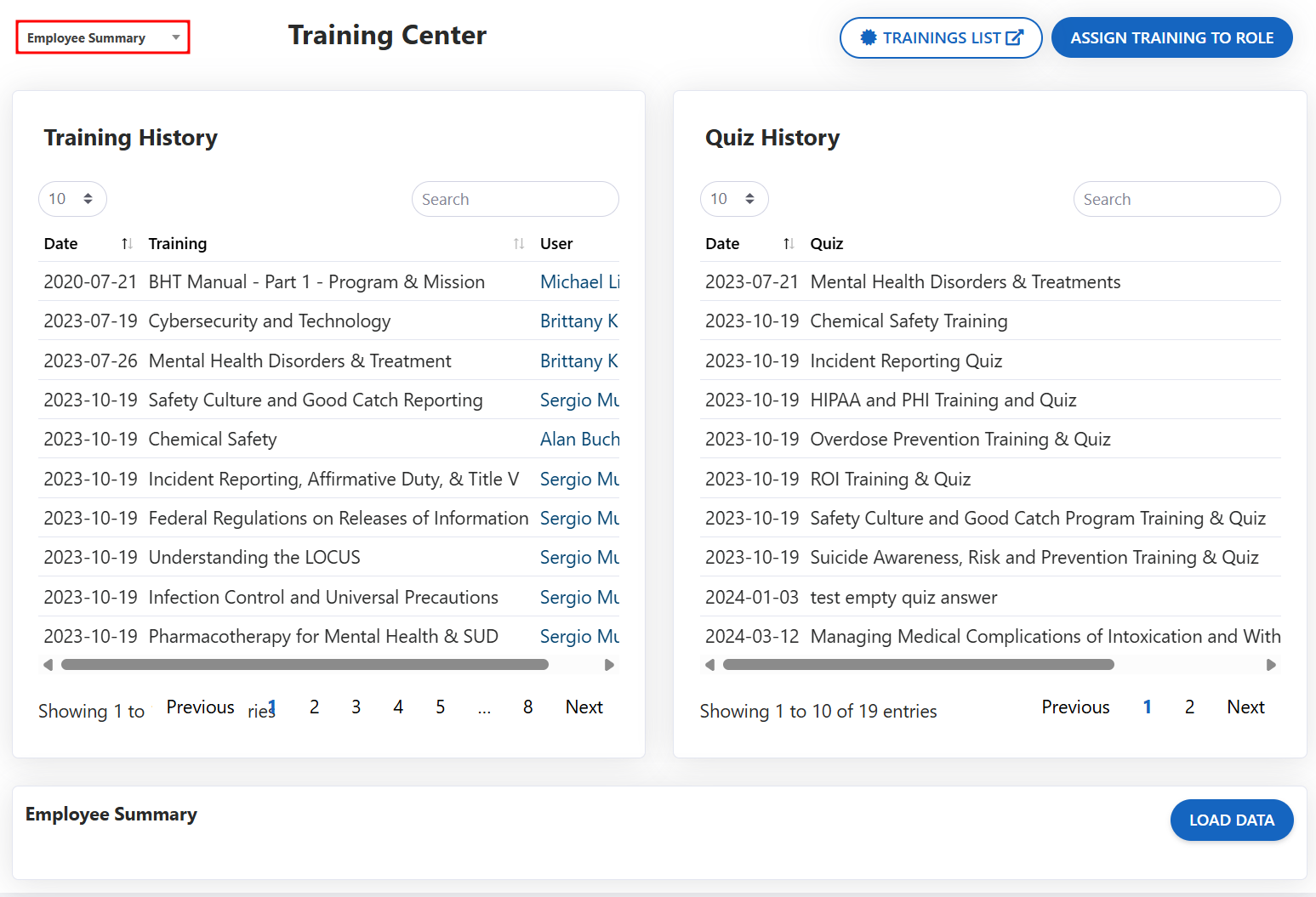
Task: Open Michael's user link in first row
Action: pos(579,282)
